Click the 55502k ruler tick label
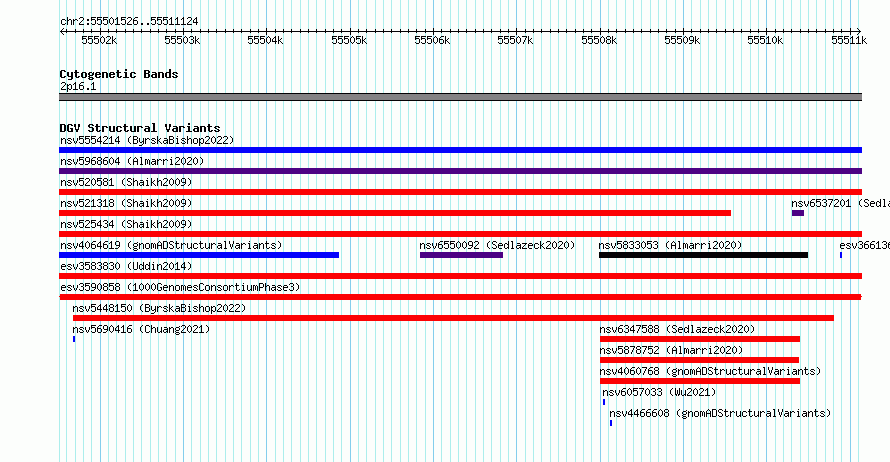The image size is (890, 462). coord(99,40)
